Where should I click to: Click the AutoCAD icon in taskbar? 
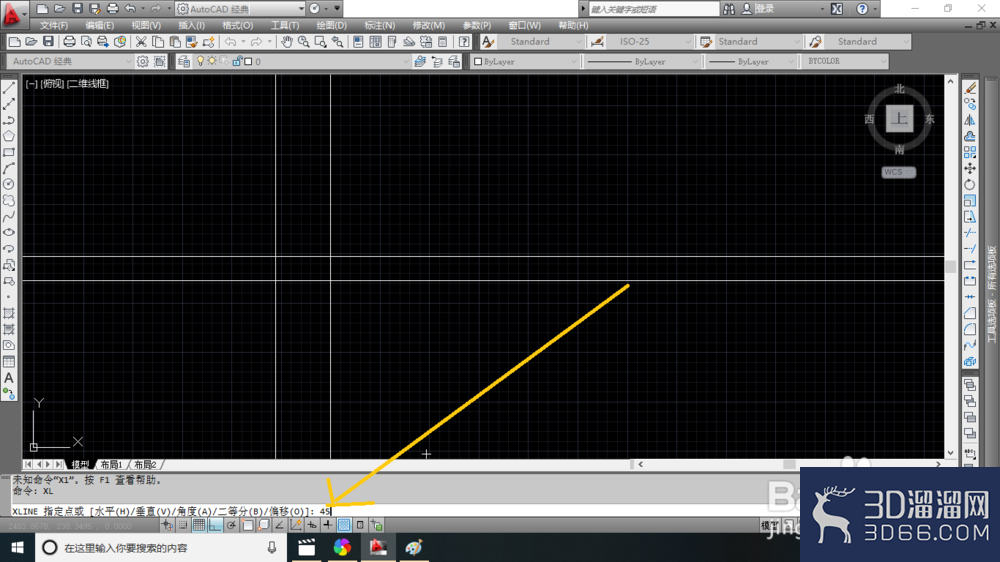378,547
